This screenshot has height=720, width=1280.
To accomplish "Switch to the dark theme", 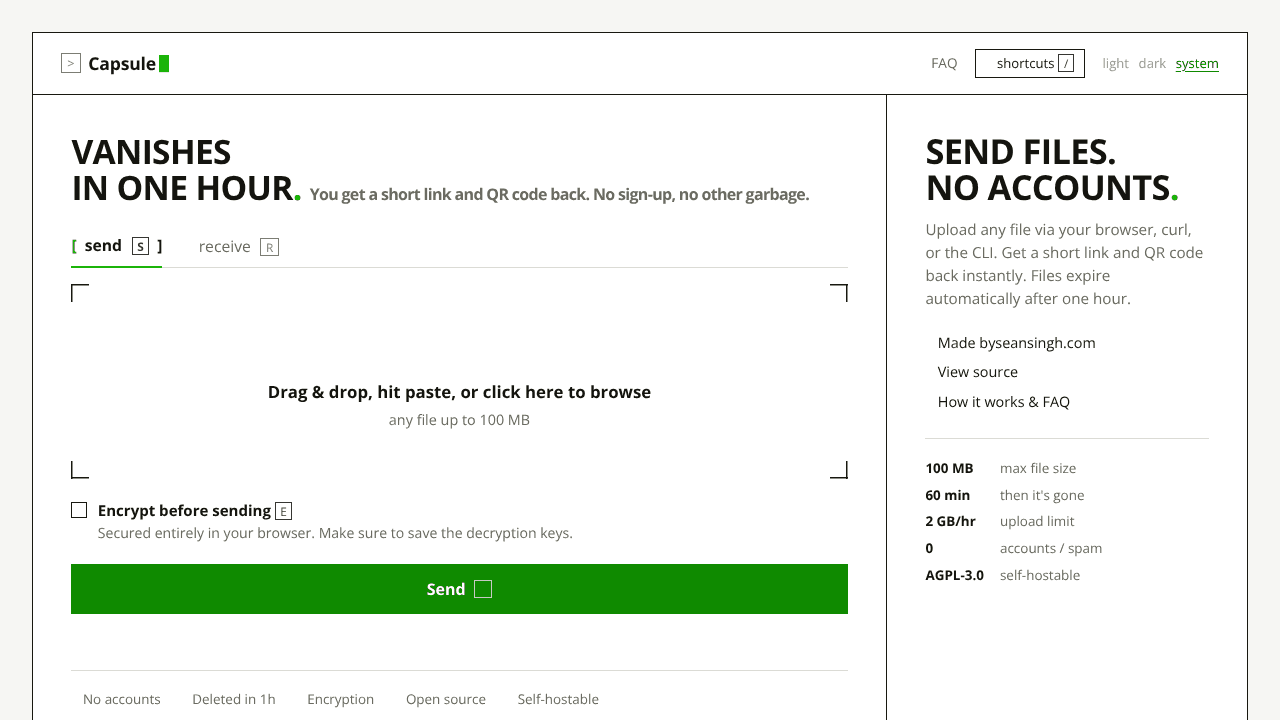I will click(1152, 63).
